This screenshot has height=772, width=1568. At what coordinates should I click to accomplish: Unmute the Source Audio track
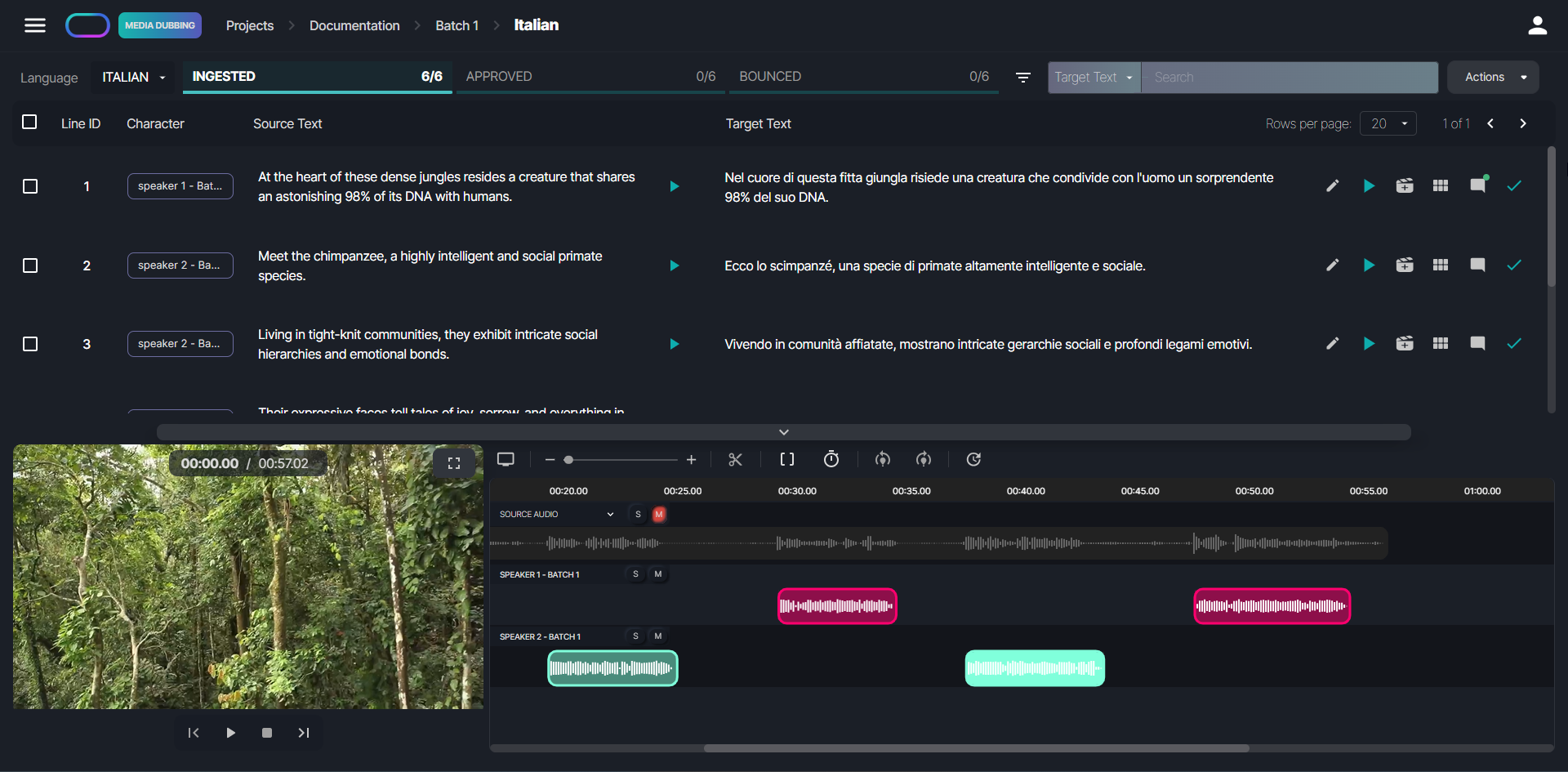659,515
